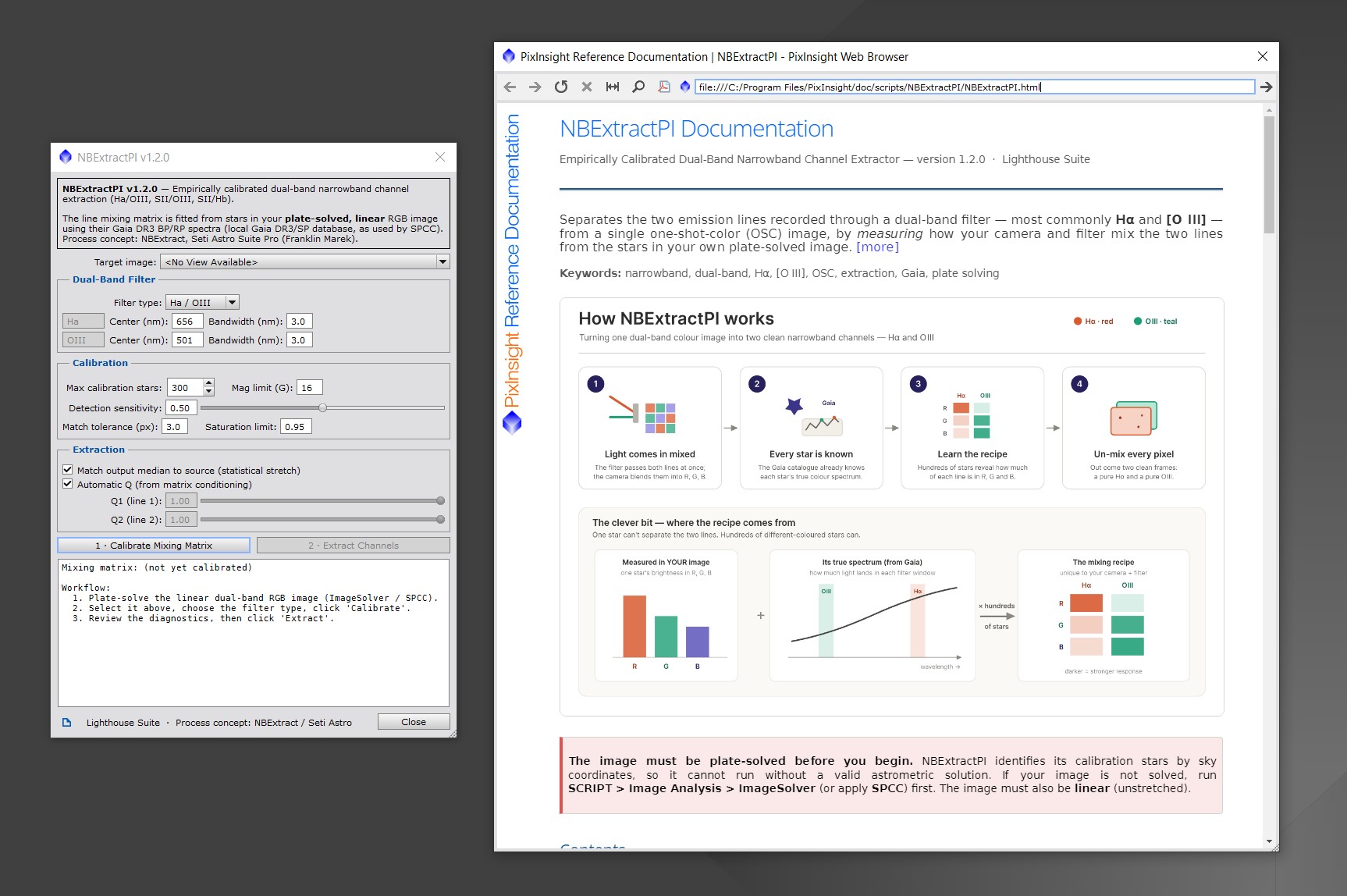Click the PixInsight logo beside the URL field
Screen dimensions: 1347x896
(685, 87)
